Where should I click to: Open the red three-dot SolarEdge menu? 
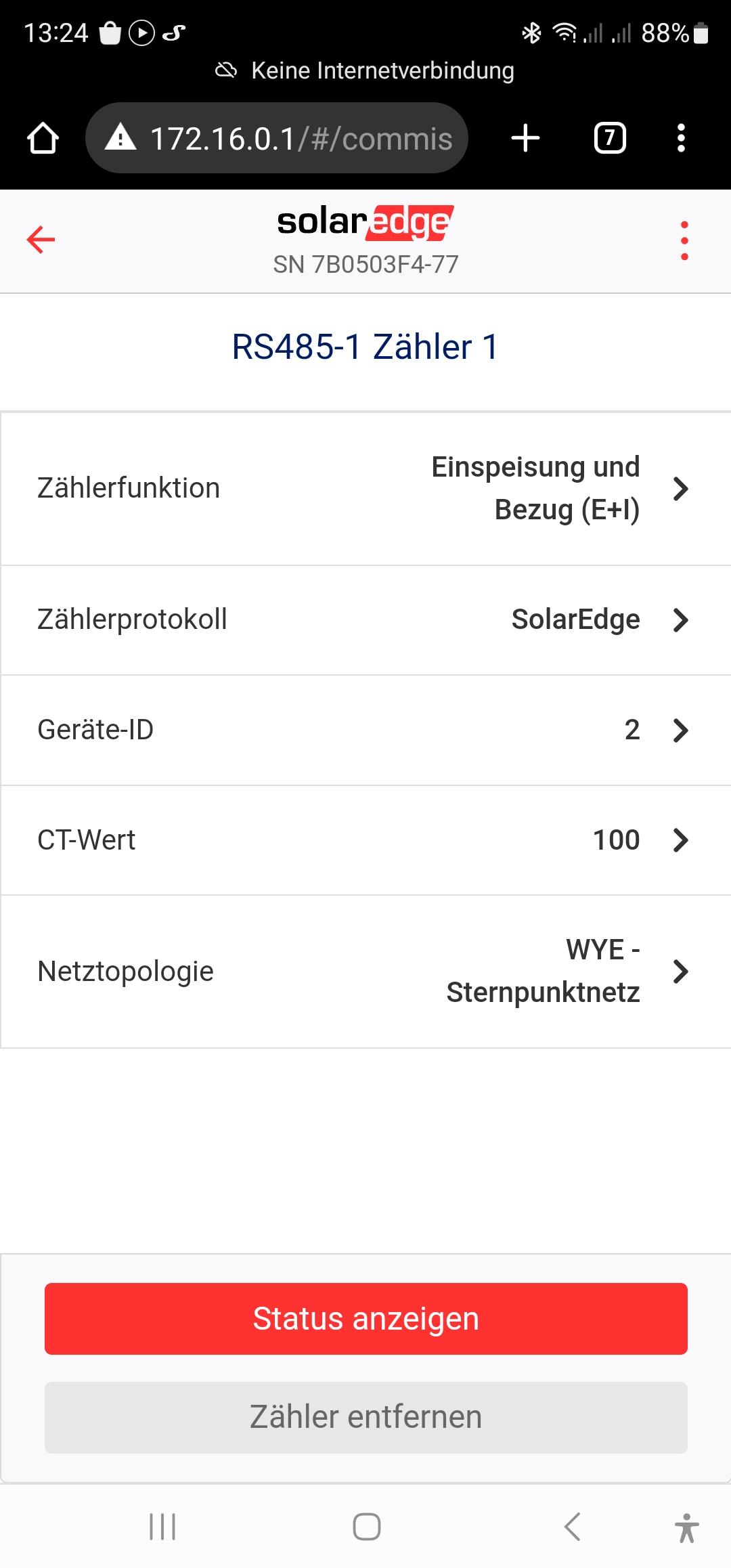point(684,240)
